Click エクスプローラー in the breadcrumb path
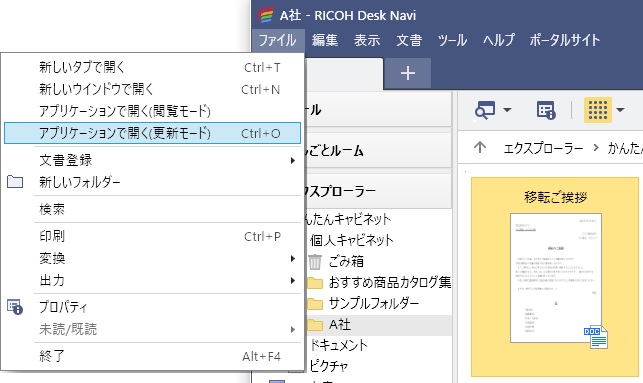 (543, 148)
